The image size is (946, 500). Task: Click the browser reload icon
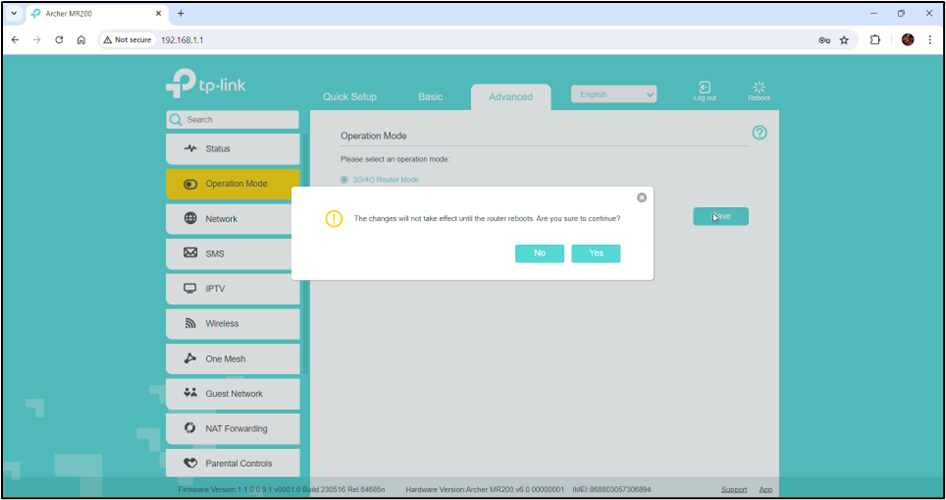[x=59, y=40]
